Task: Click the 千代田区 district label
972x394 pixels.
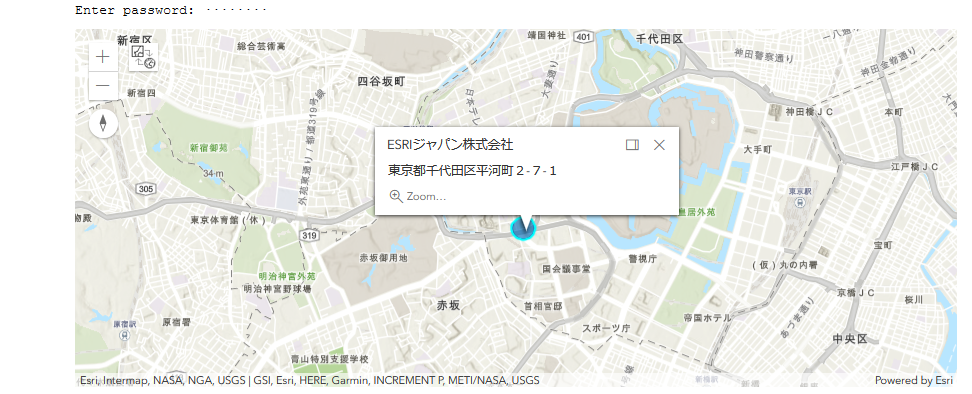Action: [x=660, y=39]
